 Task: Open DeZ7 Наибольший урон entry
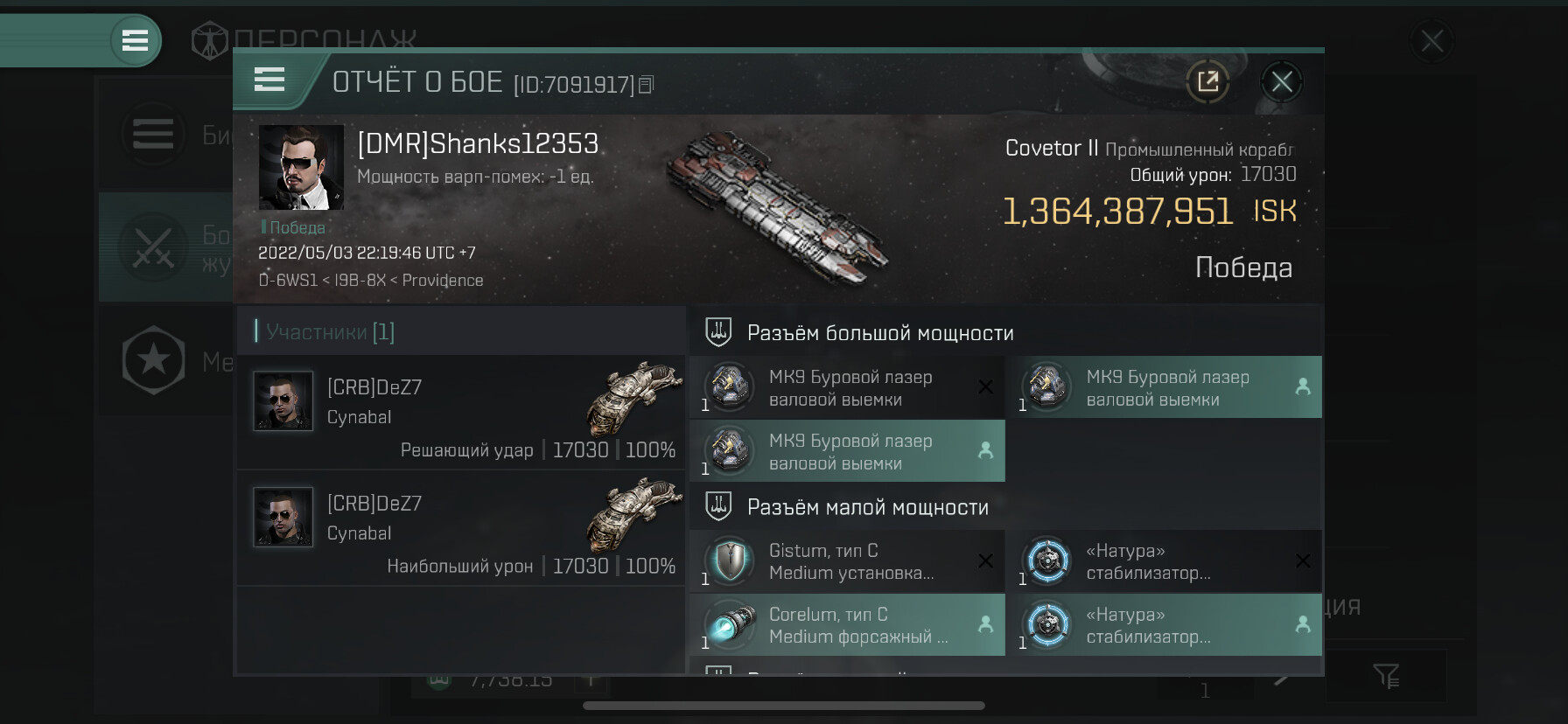461,528
